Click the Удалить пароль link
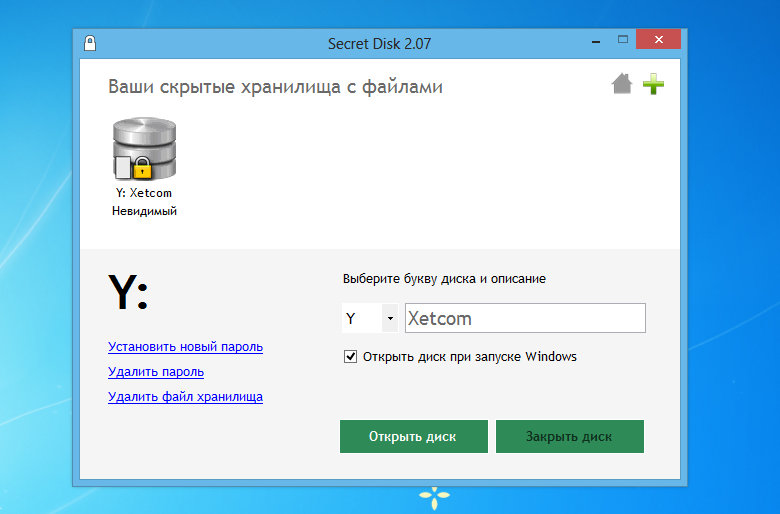Viewport: 780px width, 514px height. click(x=156, y=372)
